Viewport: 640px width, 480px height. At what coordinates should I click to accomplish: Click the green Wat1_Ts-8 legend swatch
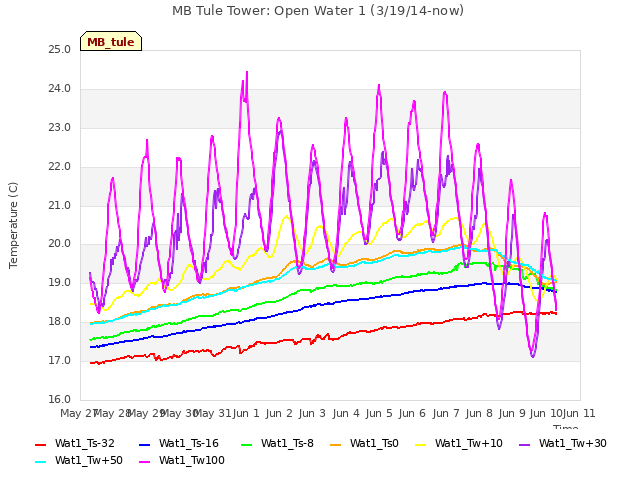(247, 445)
